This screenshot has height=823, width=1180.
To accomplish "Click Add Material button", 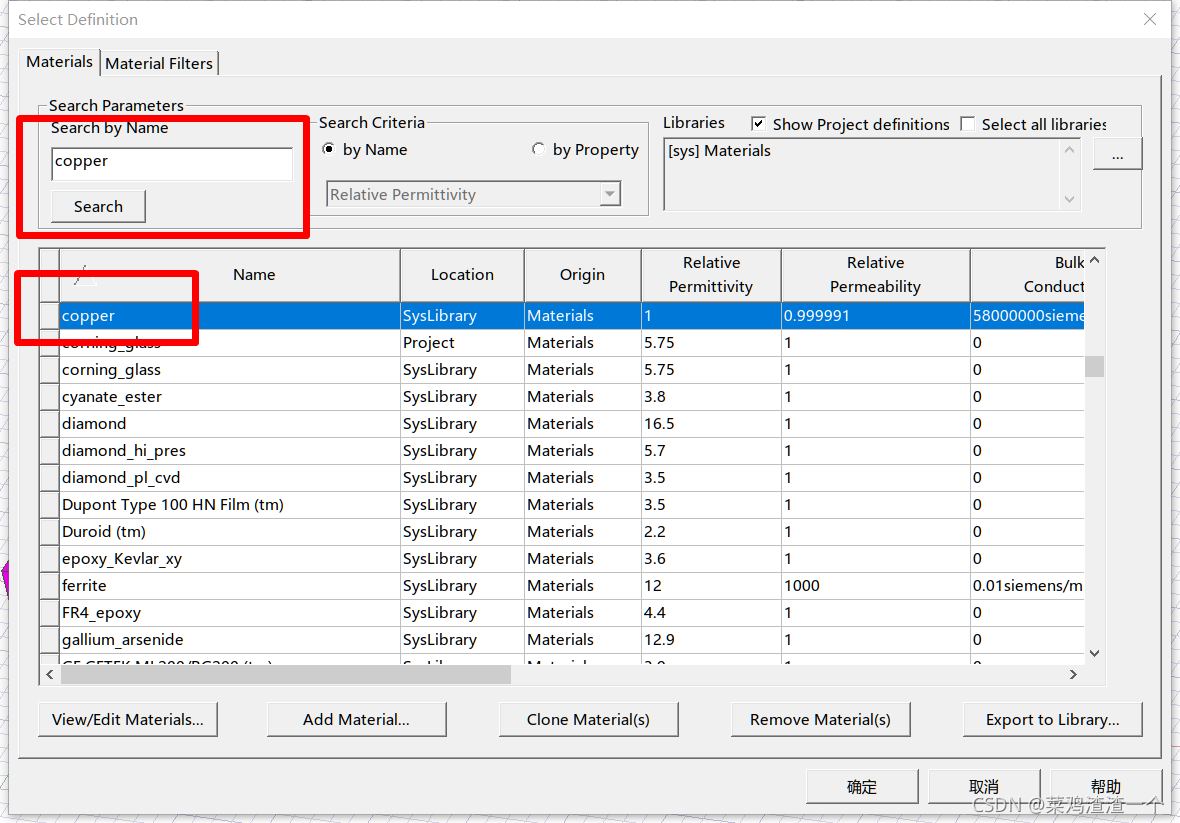I will click(x=357, y=720).
